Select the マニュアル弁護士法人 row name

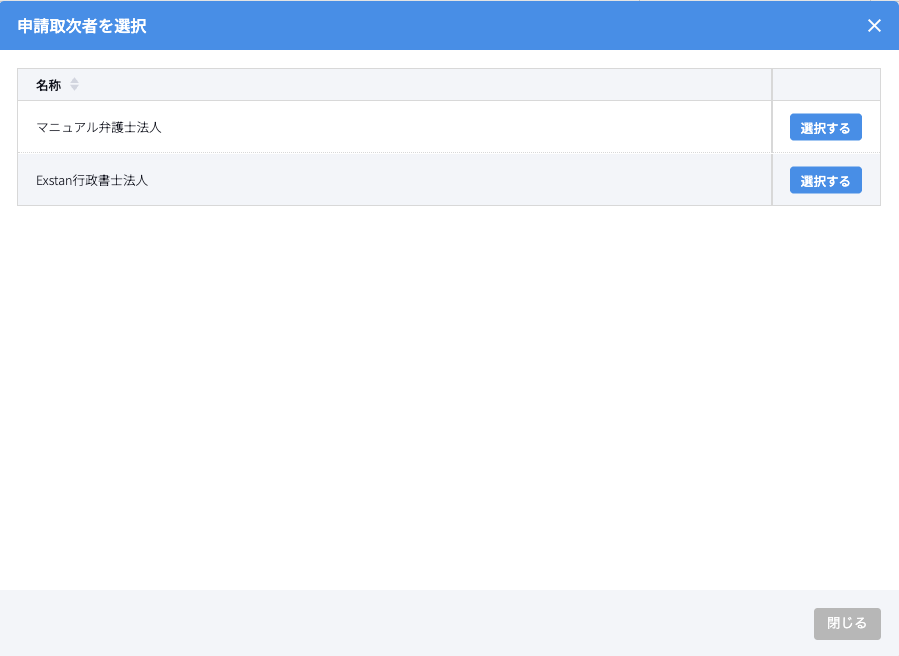(98, 128)
